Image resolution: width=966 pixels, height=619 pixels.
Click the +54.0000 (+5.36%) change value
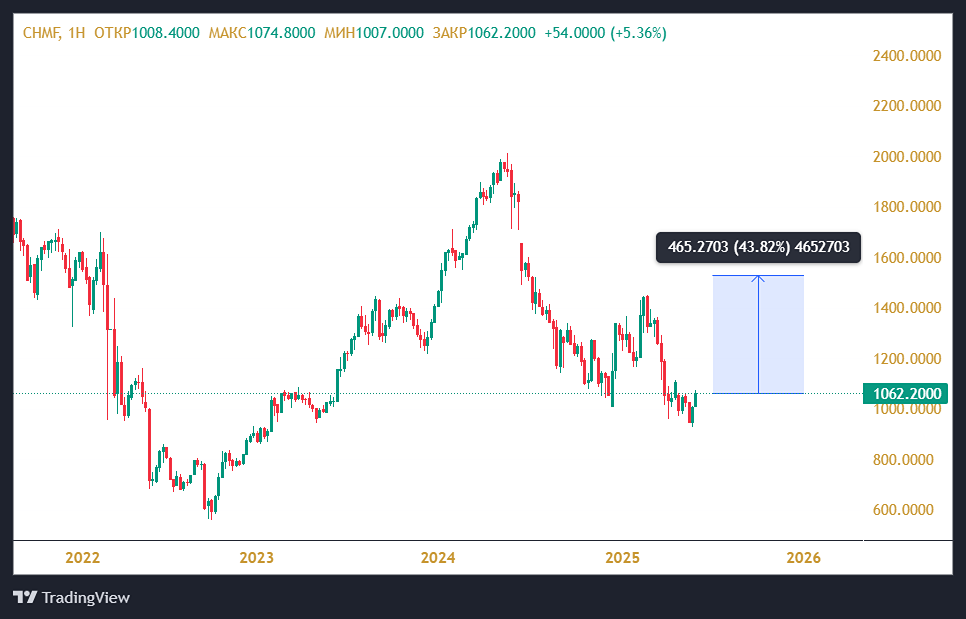[x=605, y=33]
